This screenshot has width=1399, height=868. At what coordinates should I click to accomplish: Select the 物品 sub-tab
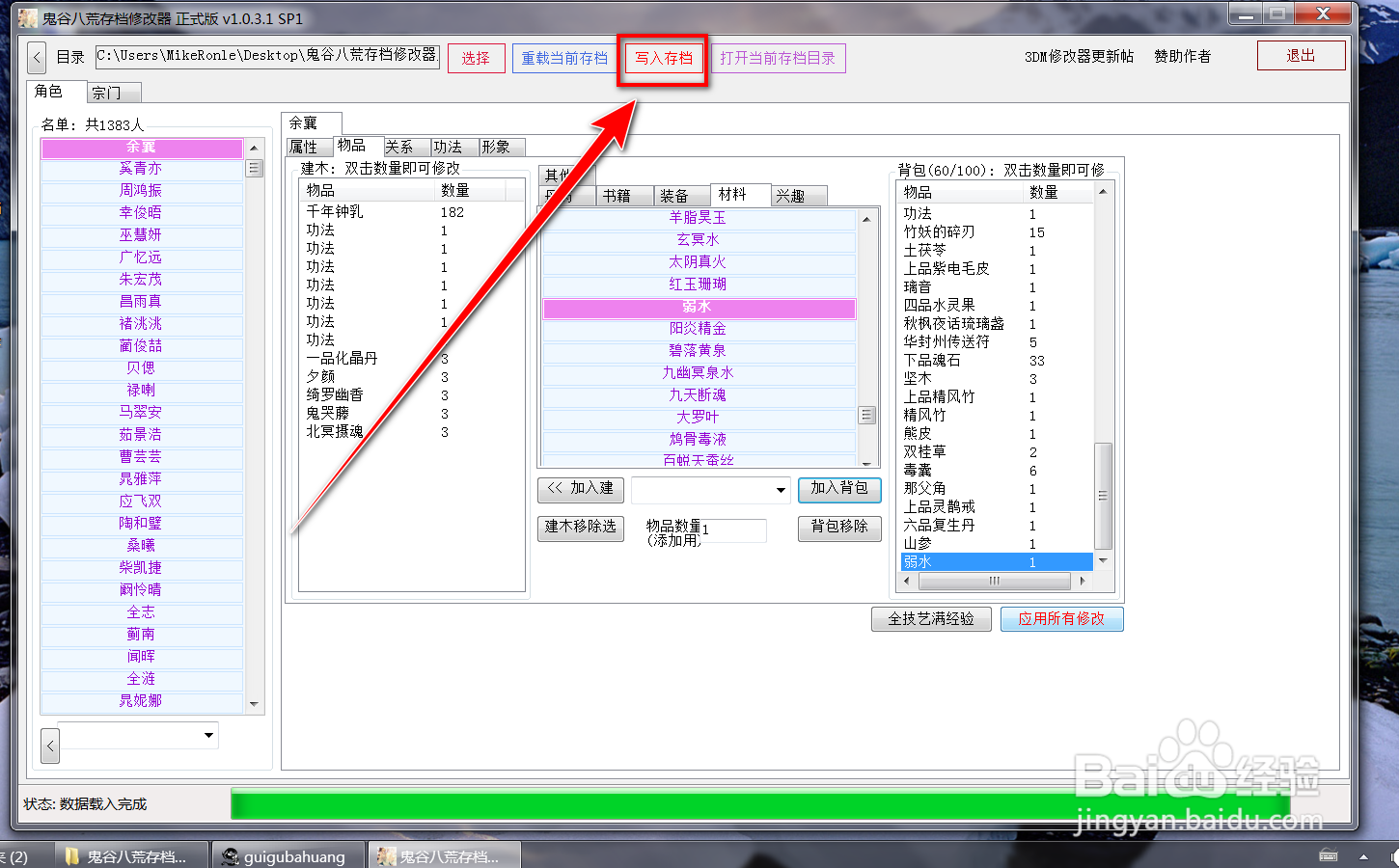point(358,145)
